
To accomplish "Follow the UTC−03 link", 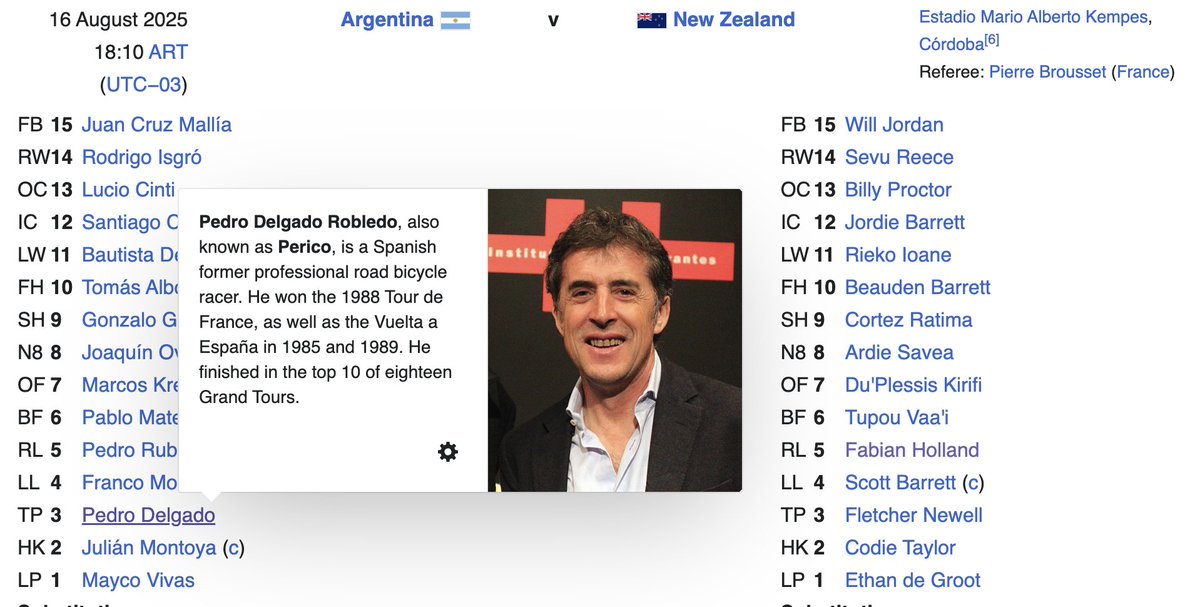I will pos(144,85).
